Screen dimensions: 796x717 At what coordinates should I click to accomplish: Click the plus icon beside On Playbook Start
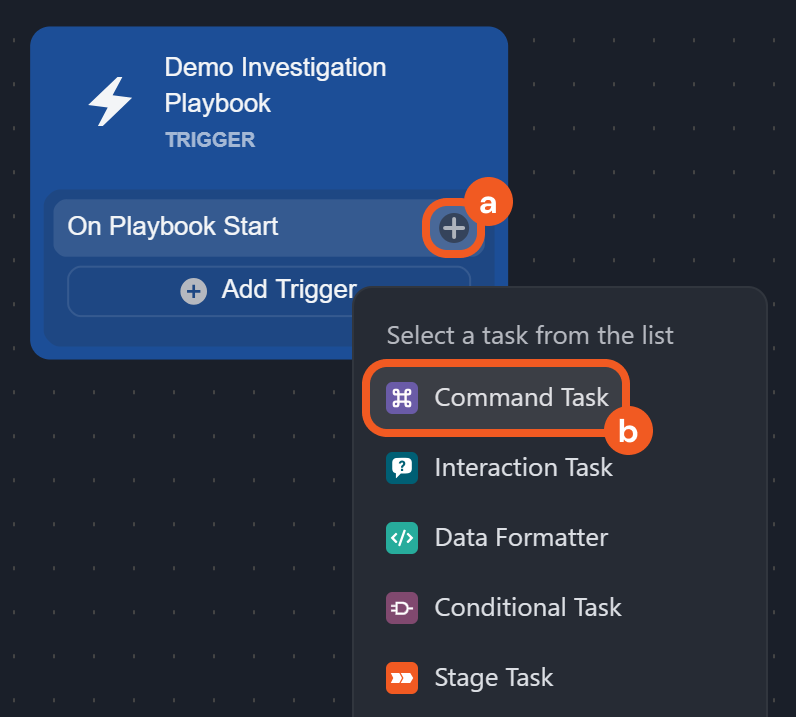(455, 228)
